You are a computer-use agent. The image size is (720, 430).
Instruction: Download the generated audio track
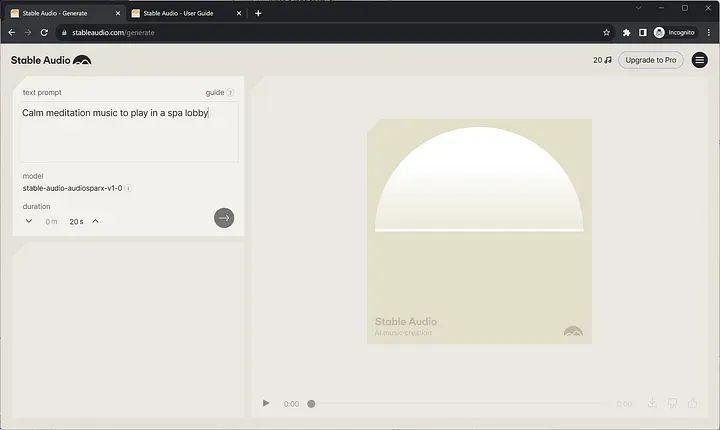click(x=652, y=403)
